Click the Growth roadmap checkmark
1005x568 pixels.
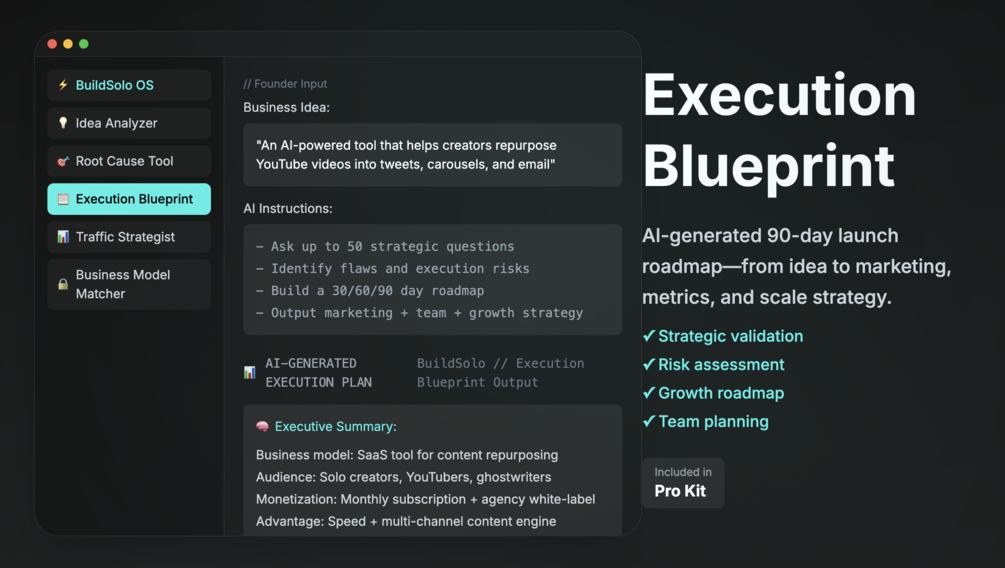[649, 393]
